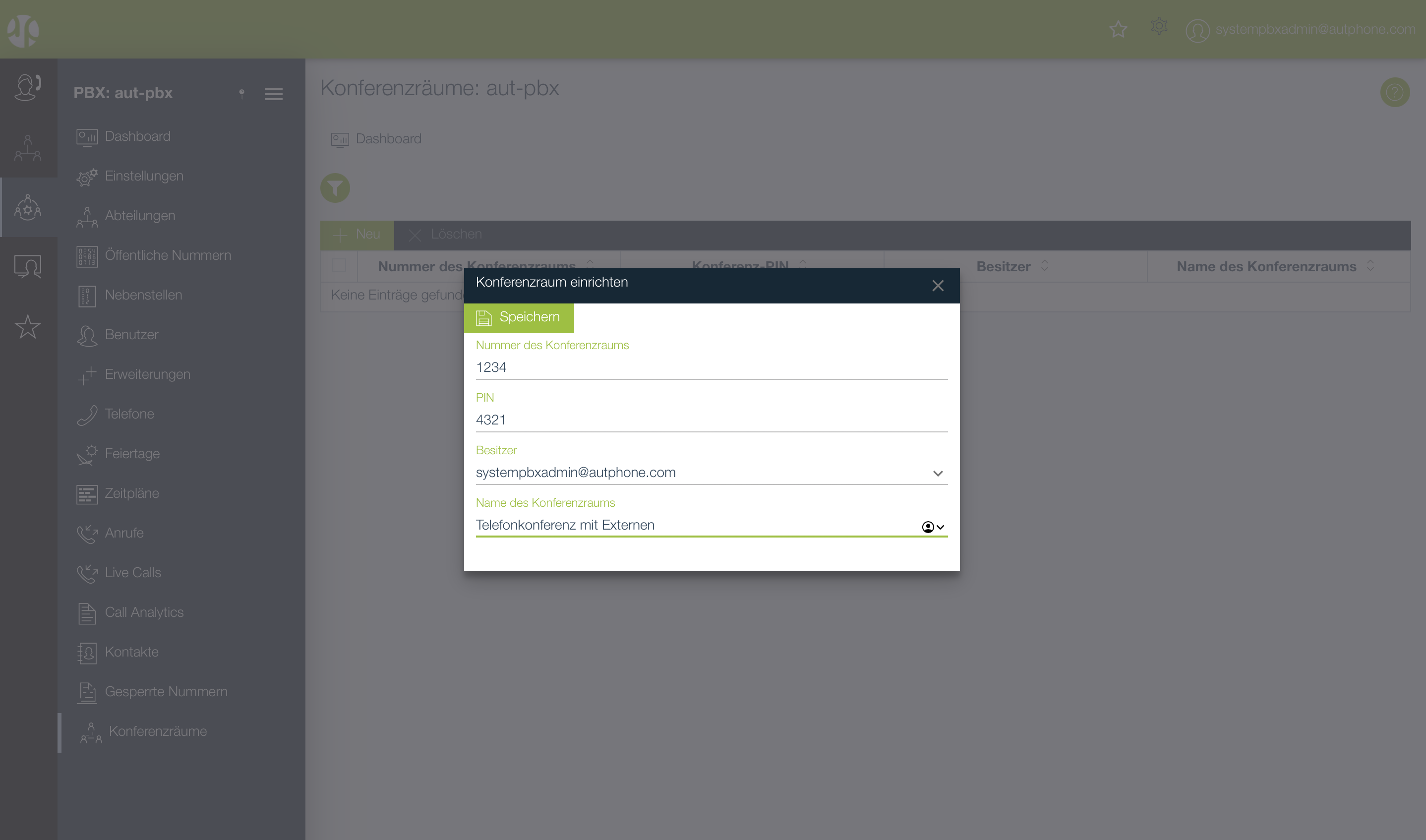
Task: Close the Konferenzraum einrichten dialog
Action: click(938, 286)
